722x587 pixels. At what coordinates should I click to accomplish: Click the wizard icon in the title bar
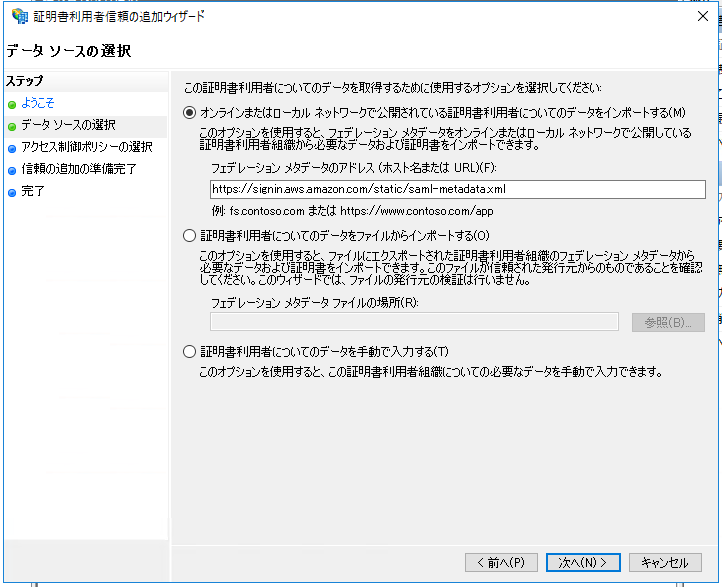coord(20,16)
